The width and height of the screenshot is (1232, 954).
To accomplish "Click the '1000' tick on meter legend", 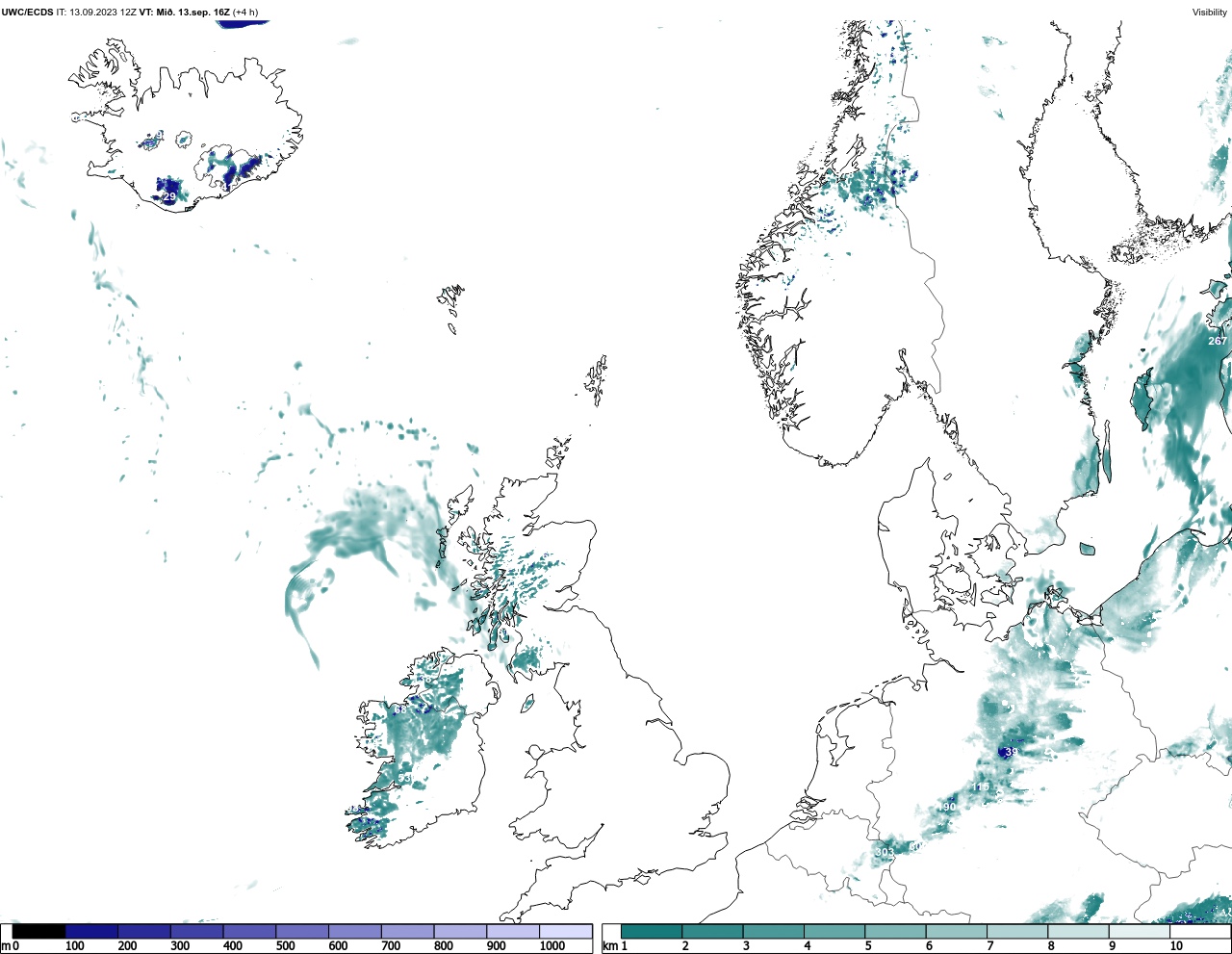I will (x=552, y=946).
